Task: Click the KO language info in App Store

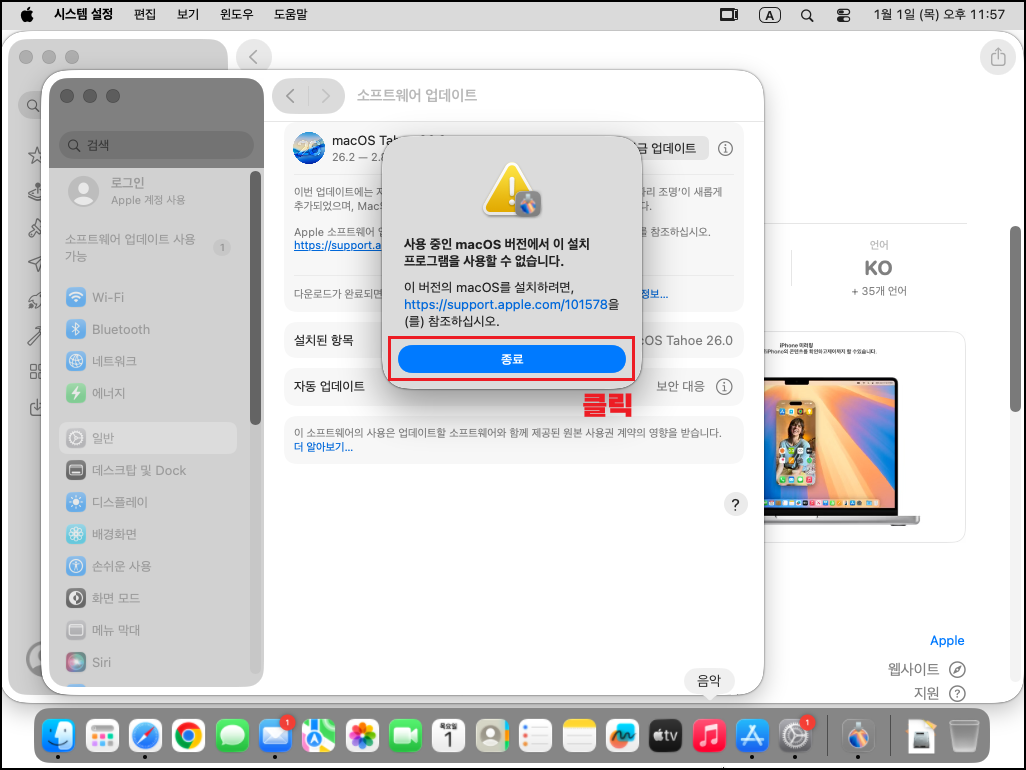Action: click(878, 268)
